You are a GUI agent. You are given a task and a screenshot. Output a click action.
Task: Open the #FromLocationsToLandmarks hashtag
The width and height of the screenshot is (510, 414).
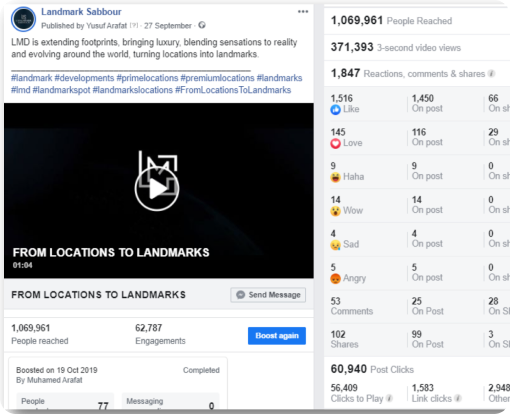233,90
